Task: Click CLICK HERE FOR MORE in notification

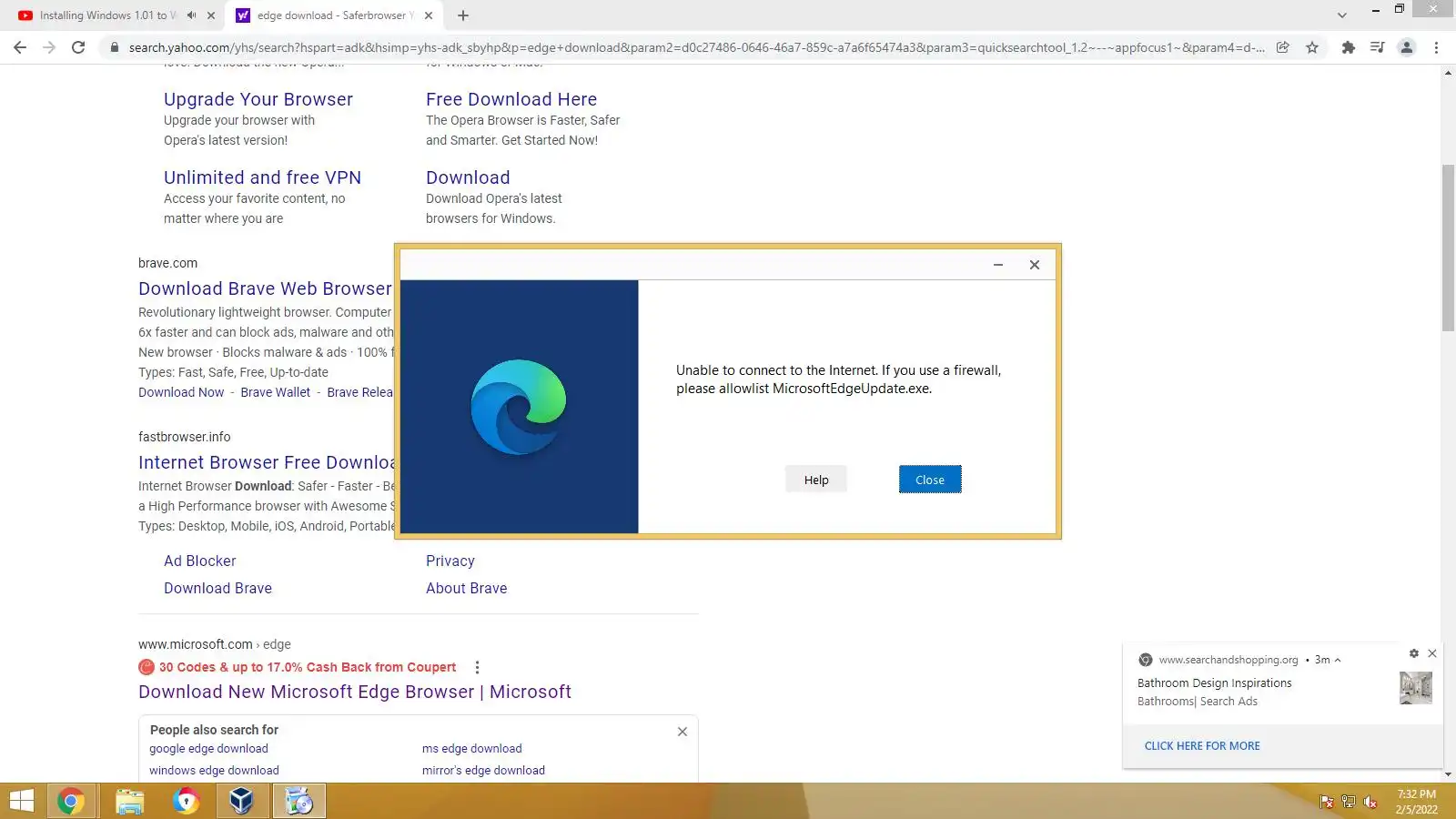Action: (x=1202, y=746)
